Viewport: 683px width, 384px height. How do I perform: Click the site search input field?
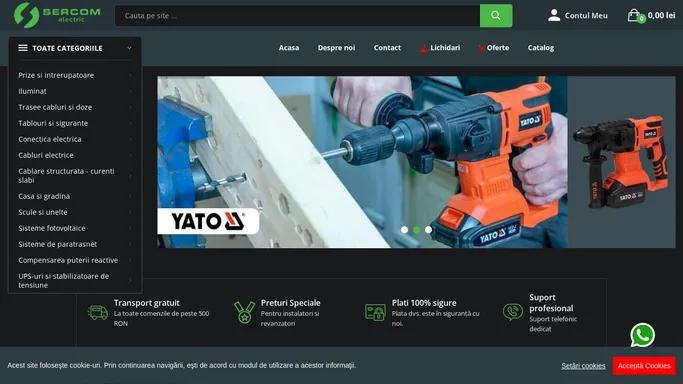coord(298,16)
